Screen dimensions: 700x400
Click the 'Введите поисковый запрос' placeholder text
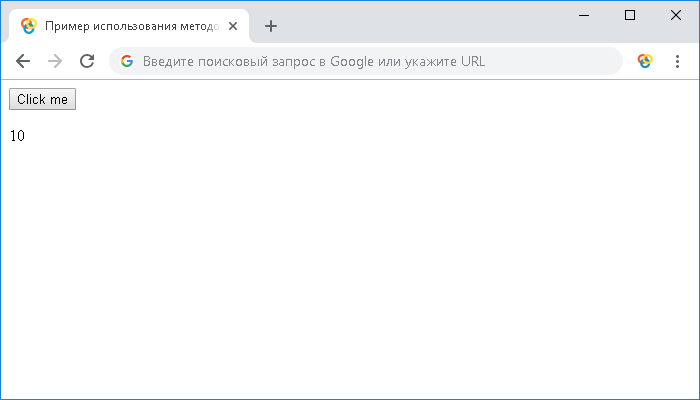pos(313,61)
